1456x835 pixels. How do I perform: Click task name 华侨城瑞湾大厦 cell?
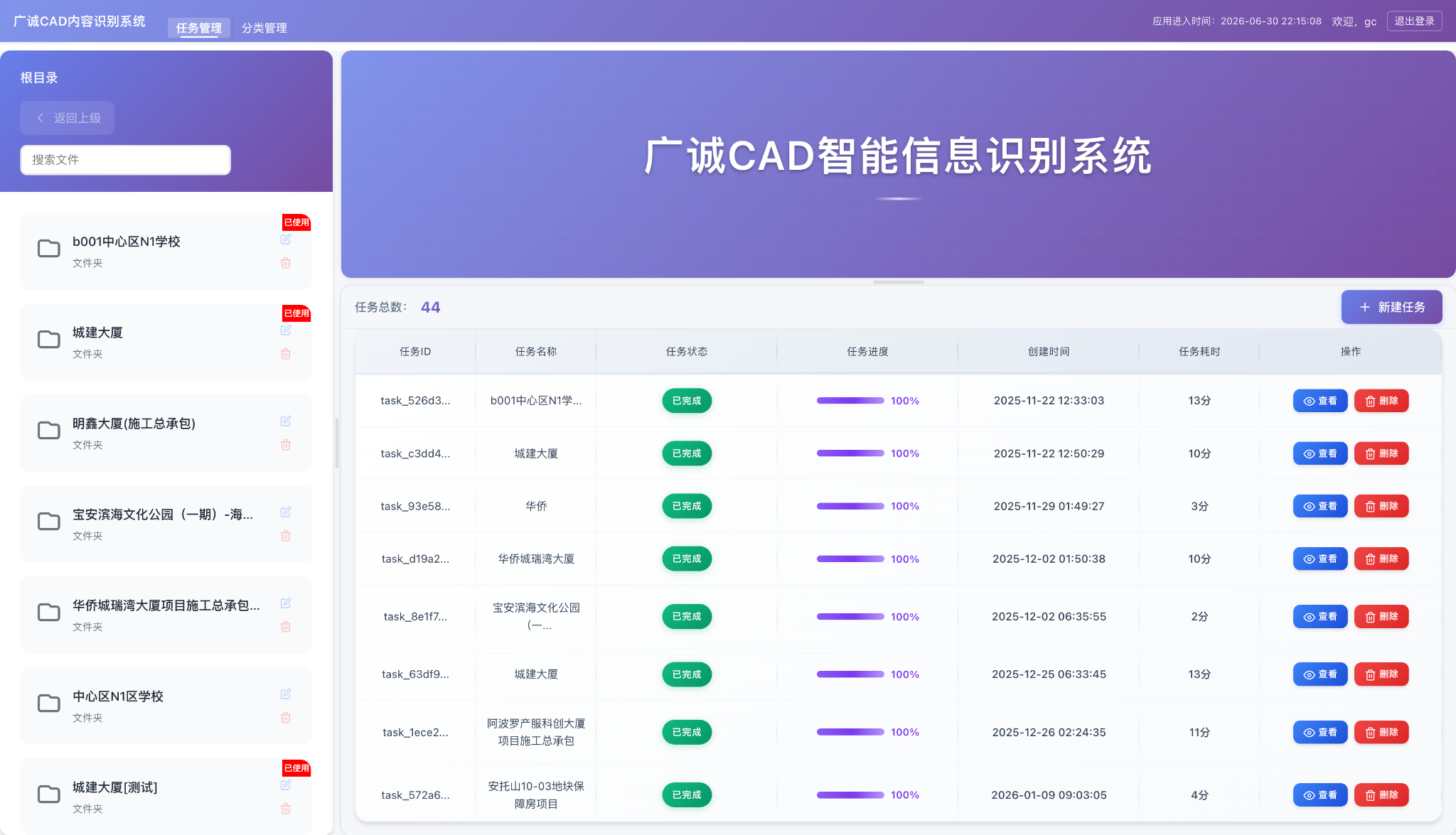(x=536, y=559)
